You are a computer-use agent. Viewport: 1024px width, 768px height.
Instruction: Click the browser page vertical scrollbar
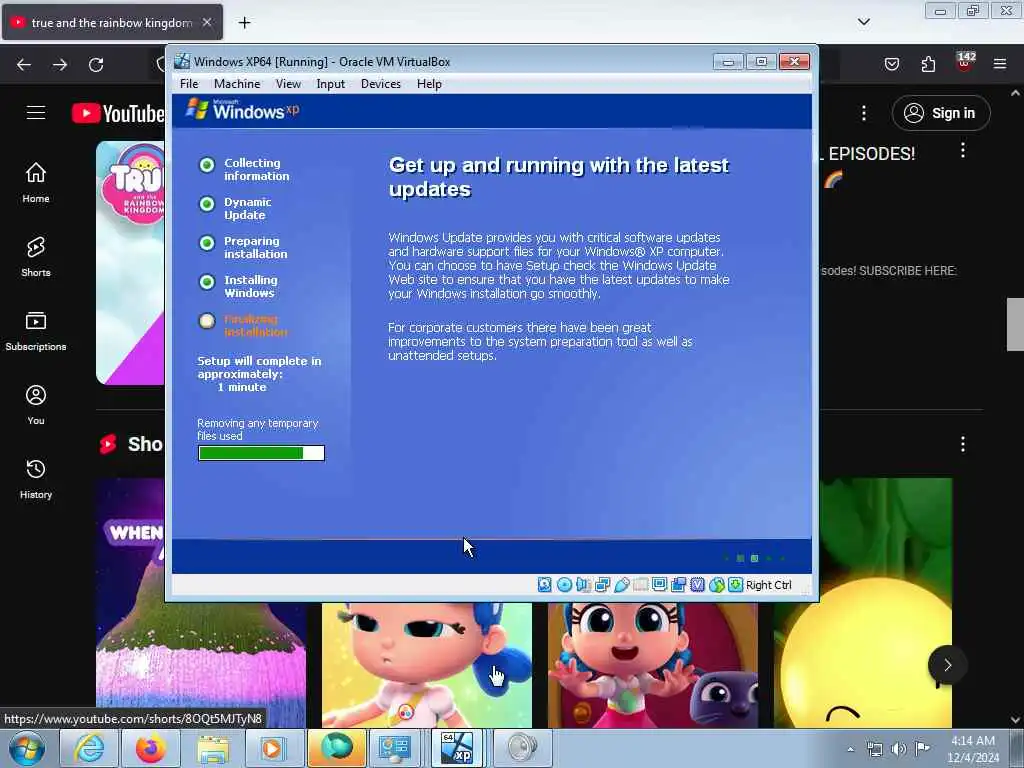pyautogui.click(x=1015, y=324)
